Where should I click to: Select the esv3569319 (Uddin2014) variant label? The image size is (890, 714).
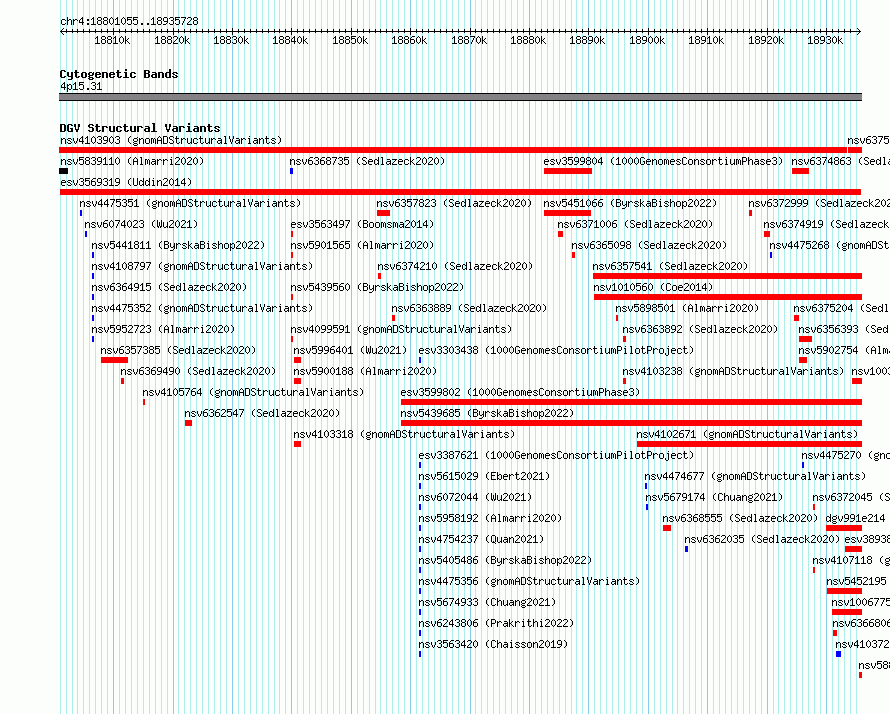126,182
